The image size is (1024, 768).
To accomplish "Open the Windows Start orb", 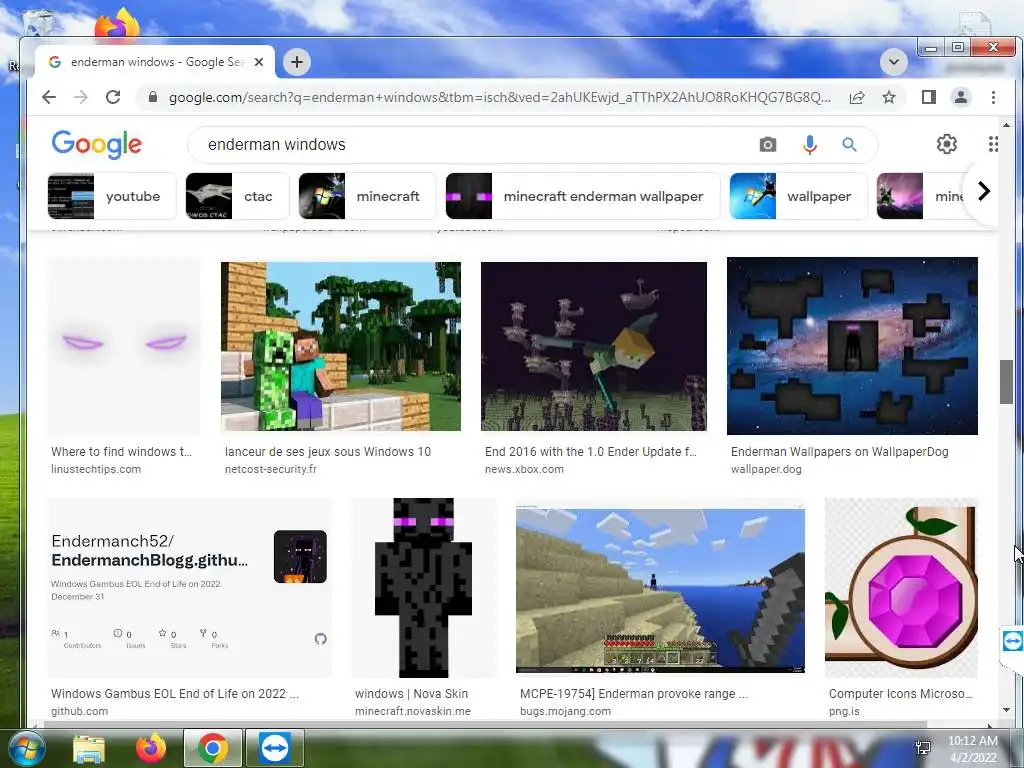I will pos(26,748).
